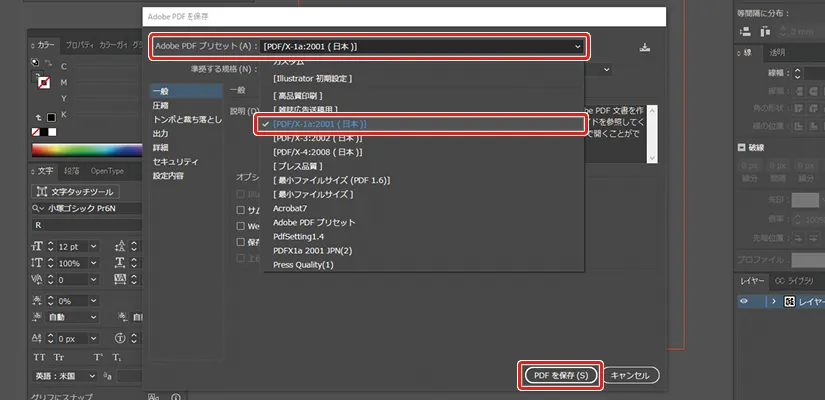Select [プレス品質] preset
825x400 pixels.
424,166
